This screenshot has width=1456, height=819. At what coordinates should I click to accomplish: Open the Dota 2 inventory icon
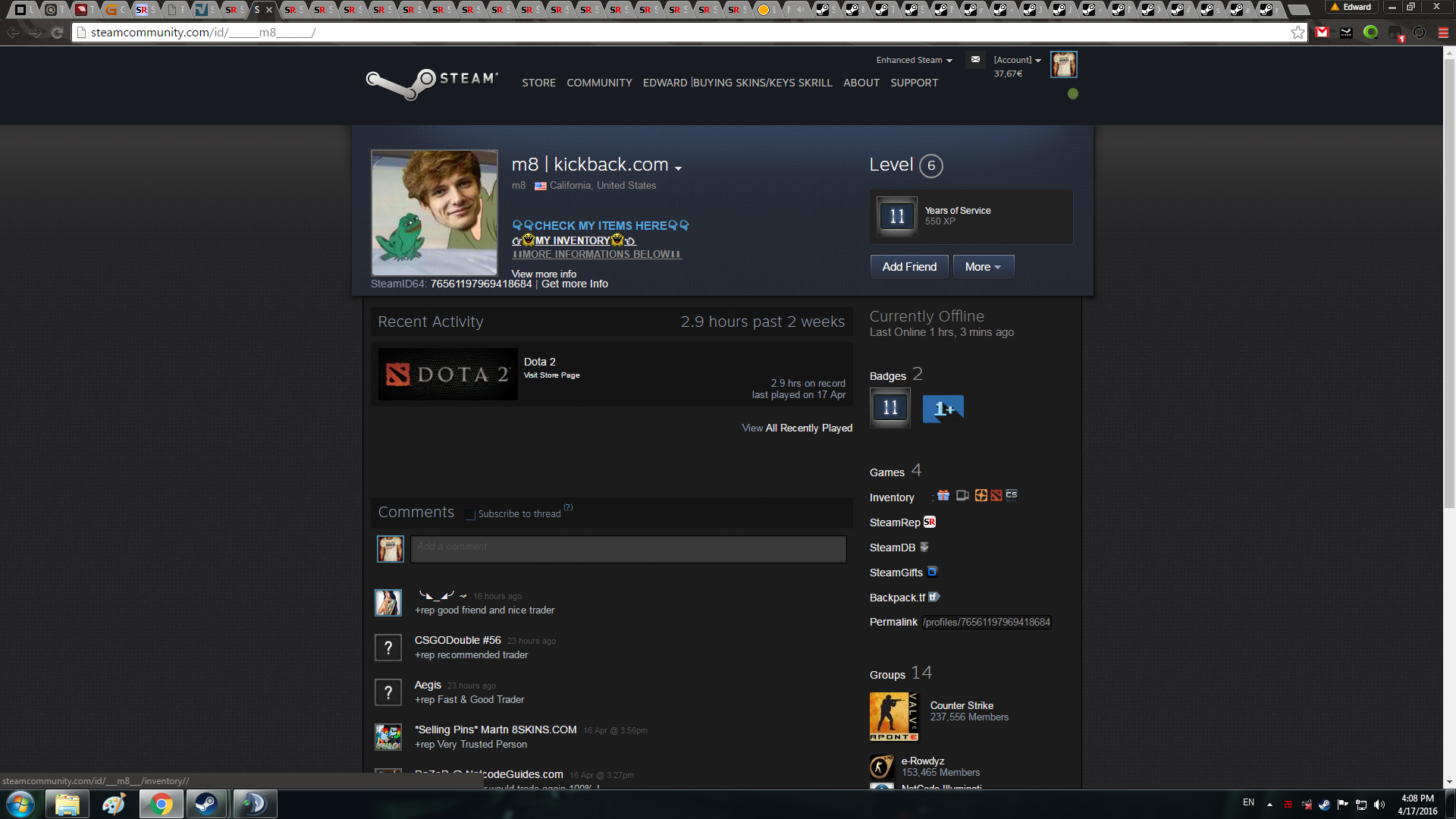click(996, 495)
